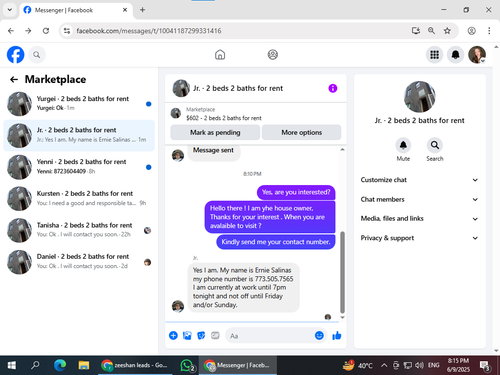Image resolution: width=500 pixels, height=375 pixels.
Task: Open WhatsApp from the taskbar
Action: tap(187, 365)
